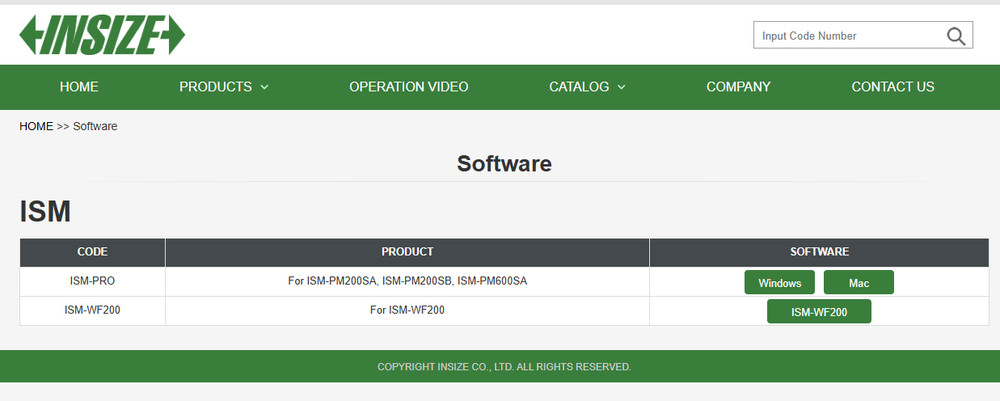Expand the chevron arrow beside CATALOG

tap(622, 88)
